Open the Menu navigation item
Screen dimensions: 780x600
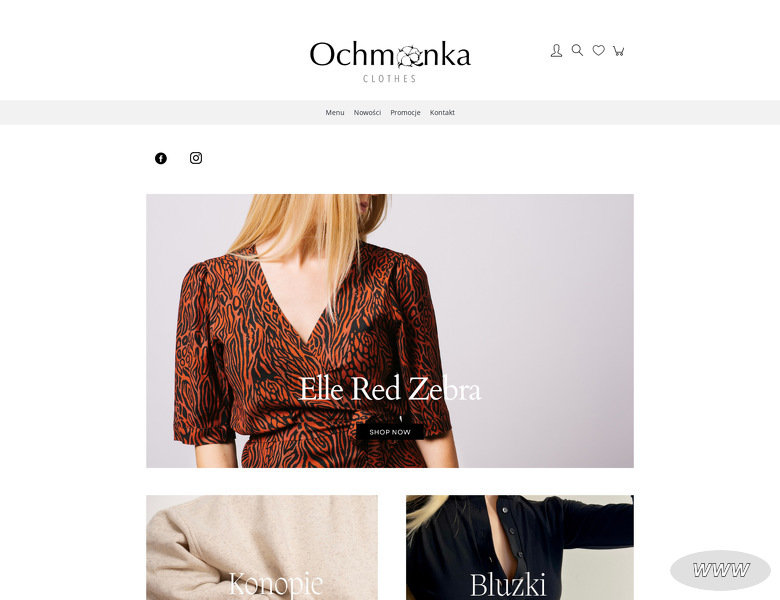tap(335, 112)
